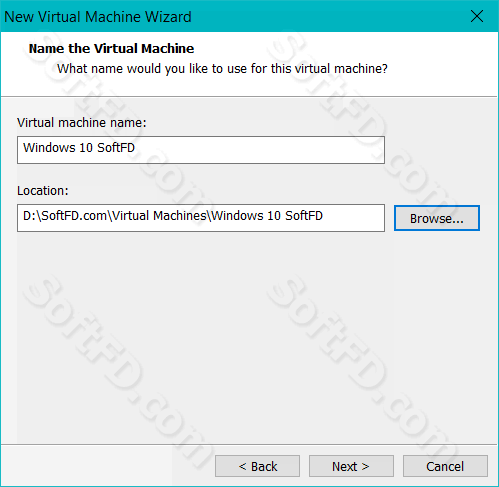This screenshot has width=499, height=487.
Task: Focus the Location path field
Action: [x=201, y=218]
